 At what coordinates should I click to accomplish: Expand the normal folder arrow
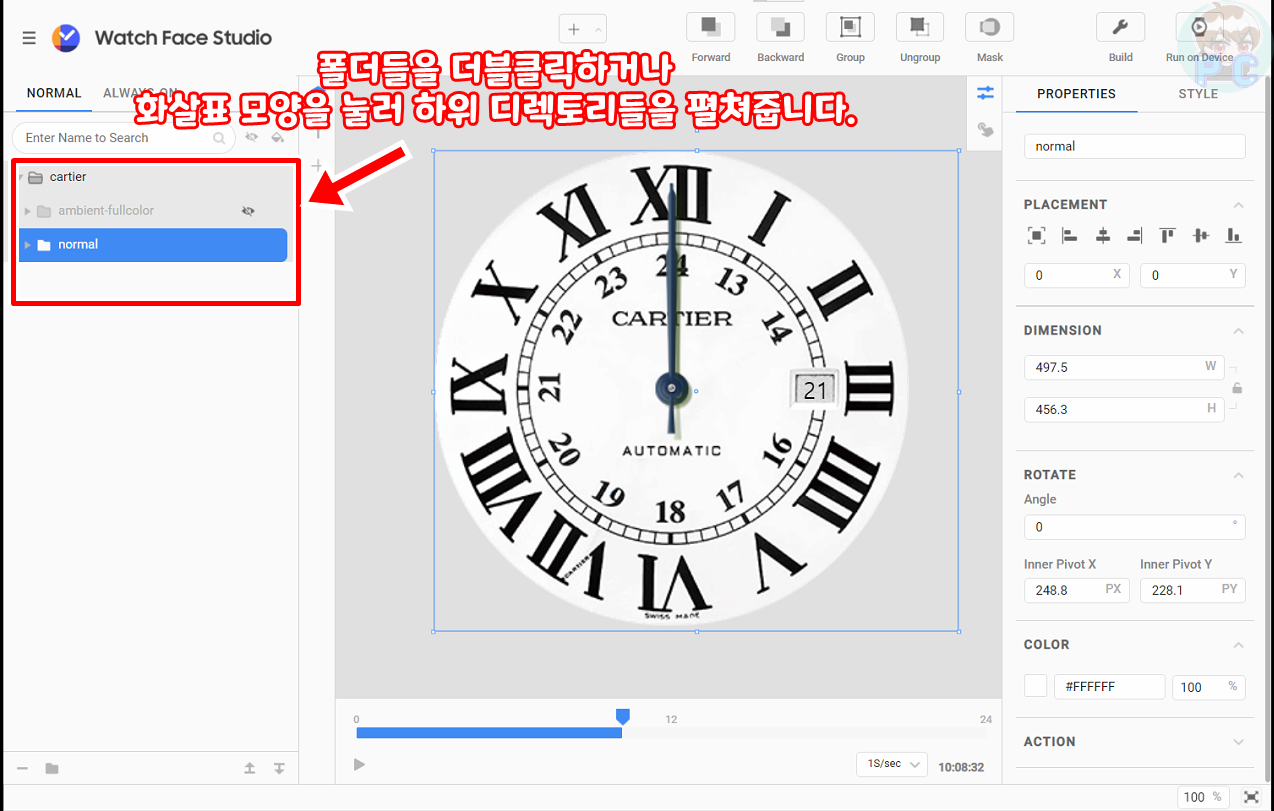27,245
